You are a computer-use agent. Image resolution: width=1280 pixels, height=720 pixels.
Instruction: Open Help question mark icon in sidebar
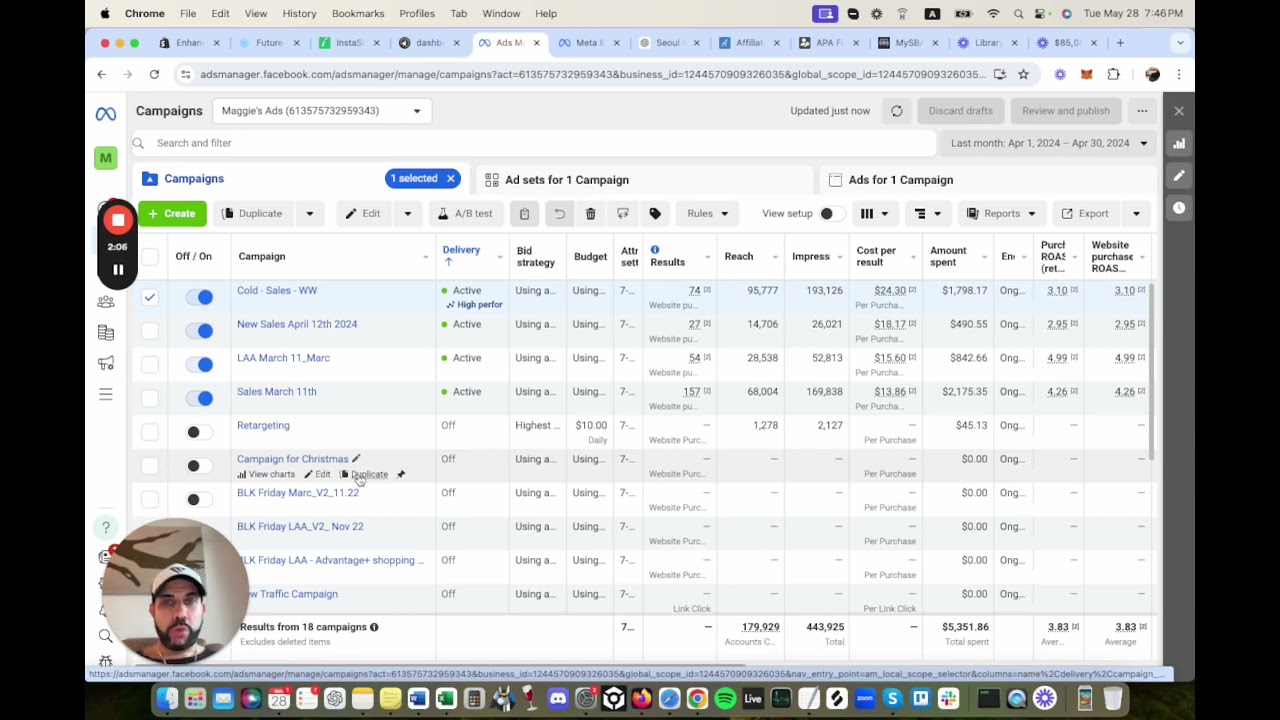click(x=105, y=527)
